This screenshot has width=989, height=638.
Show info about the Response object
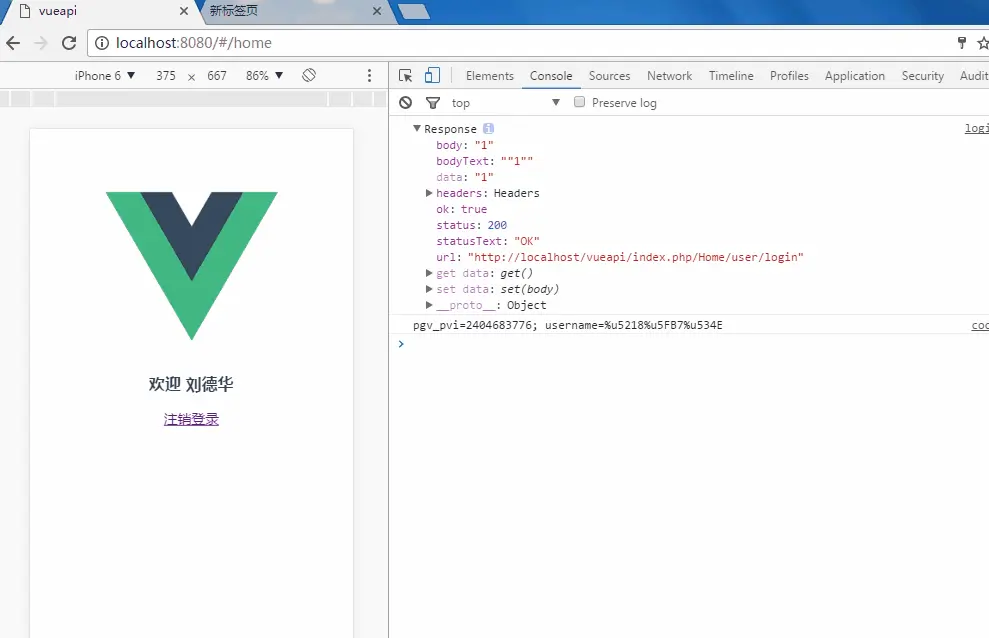[488, 129]
